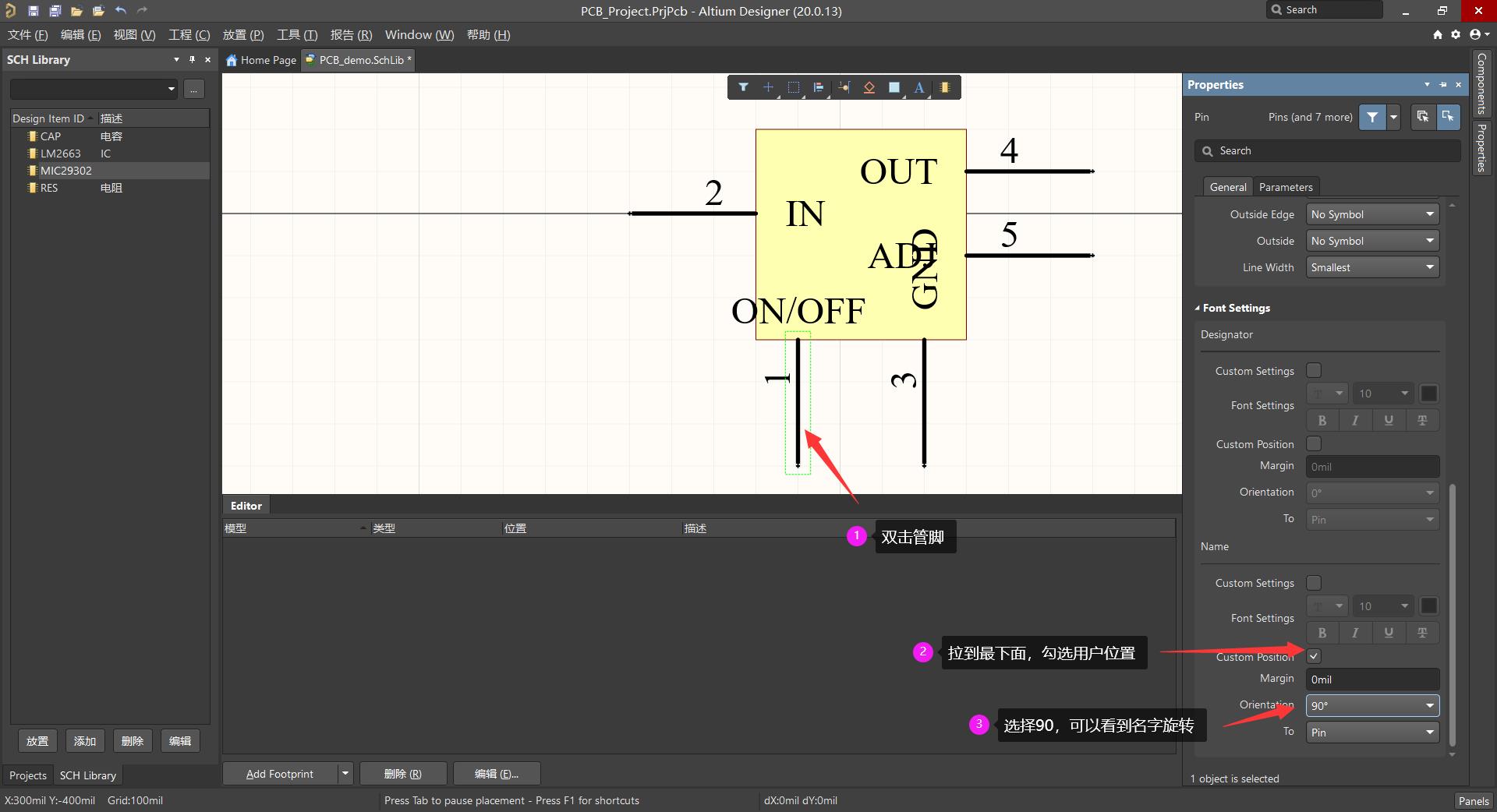Click the Open project icon
This screenshot has width=1497, height=812.
[x=98, y=11]
